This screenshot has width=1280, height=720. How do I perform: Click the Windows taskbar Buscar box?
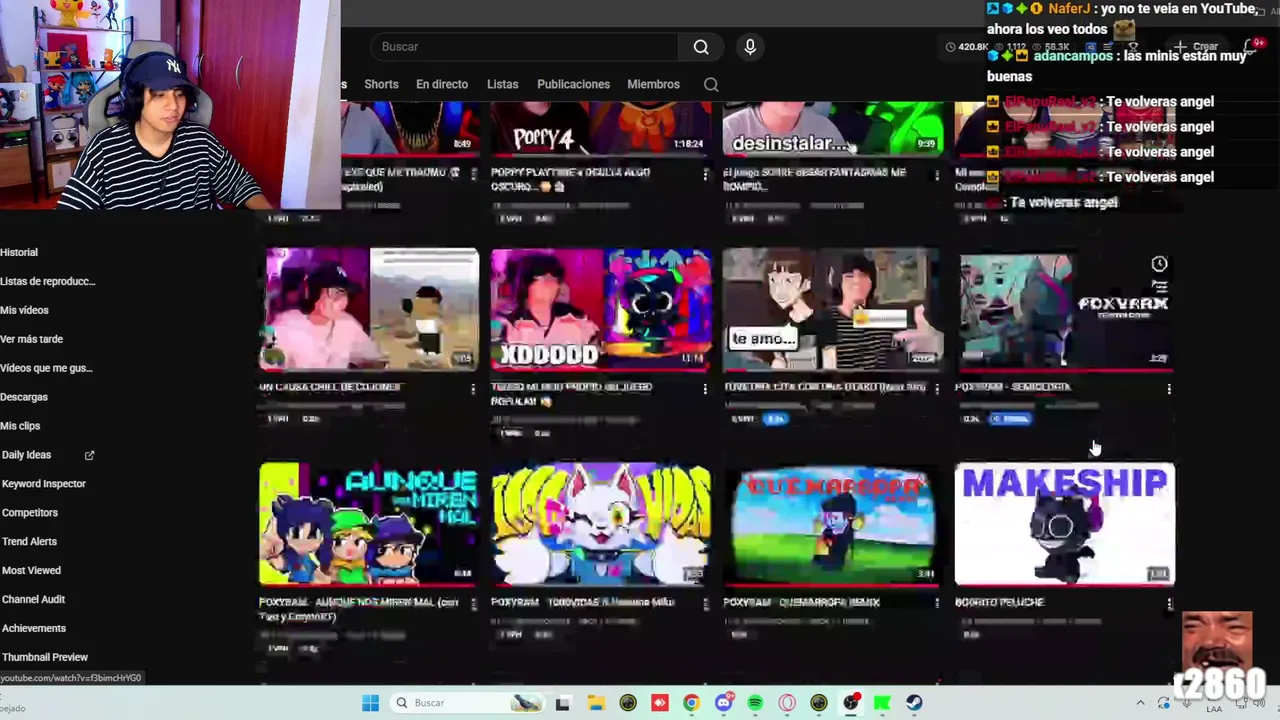click(x=467, y=703)
